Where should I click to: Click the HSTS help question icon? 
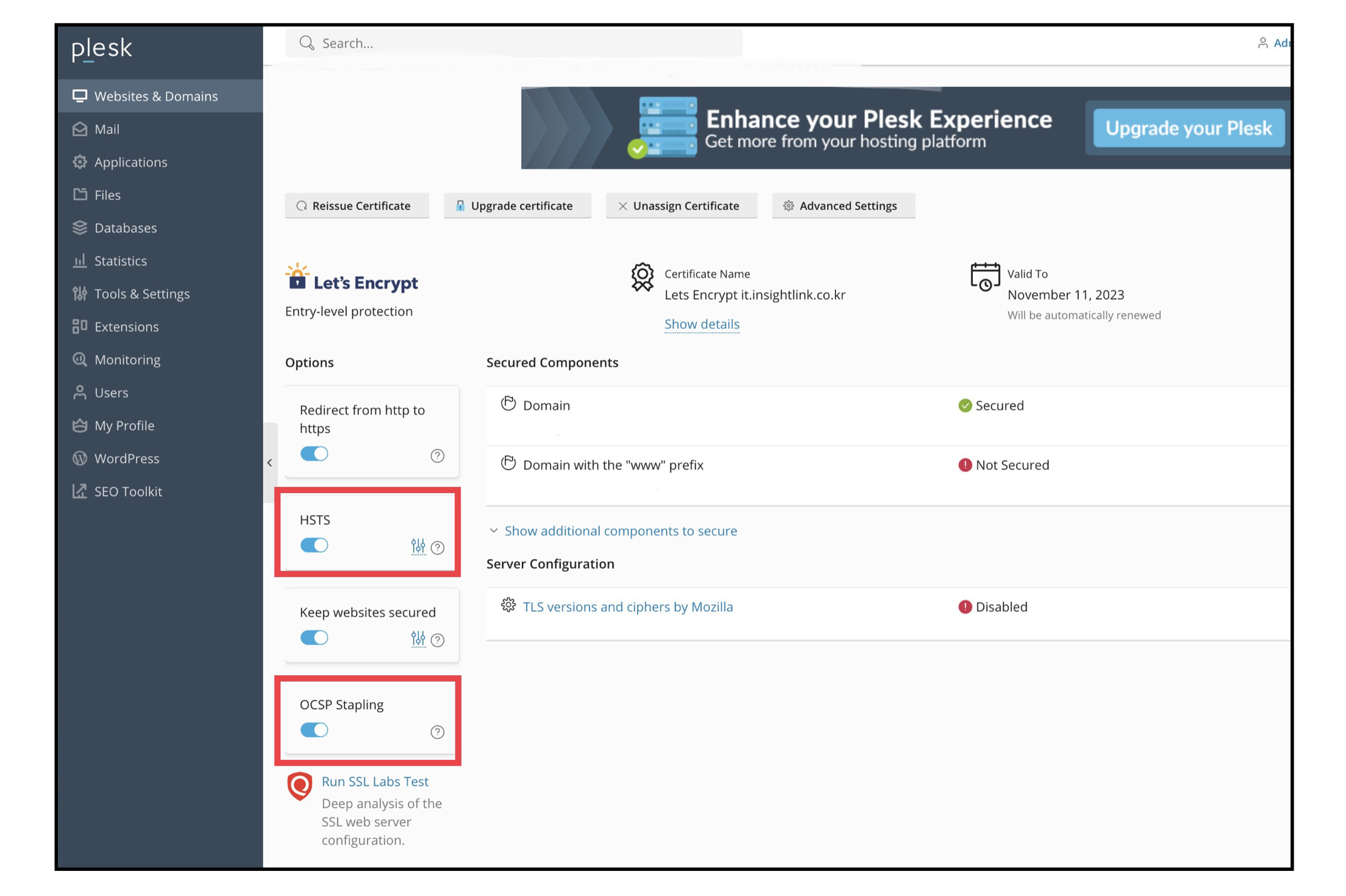coord(438,547)
